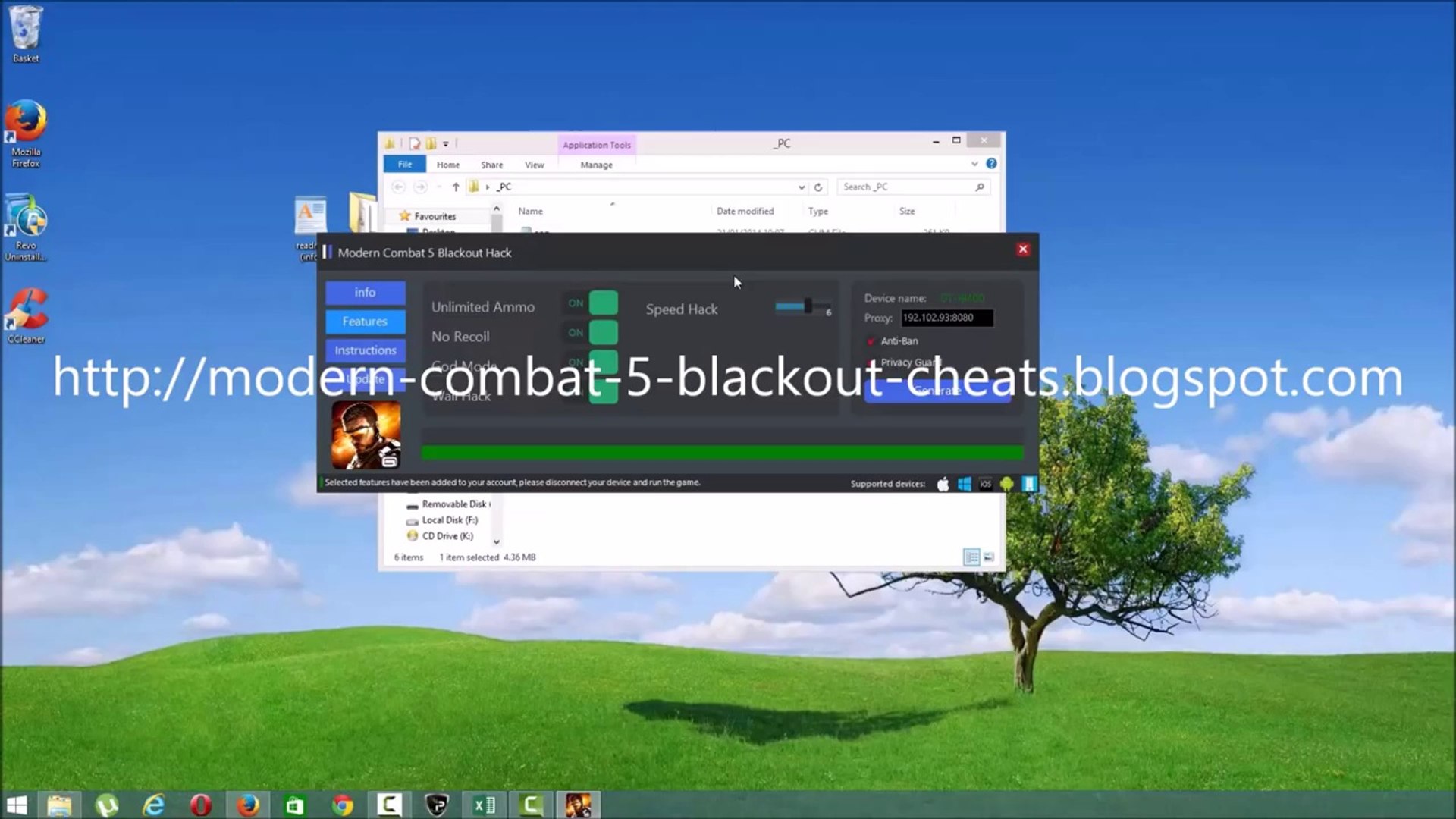Click the Windows supported device icon
Image resolution: width=1456 pixels, height=819 pixels.
(964, 484)
